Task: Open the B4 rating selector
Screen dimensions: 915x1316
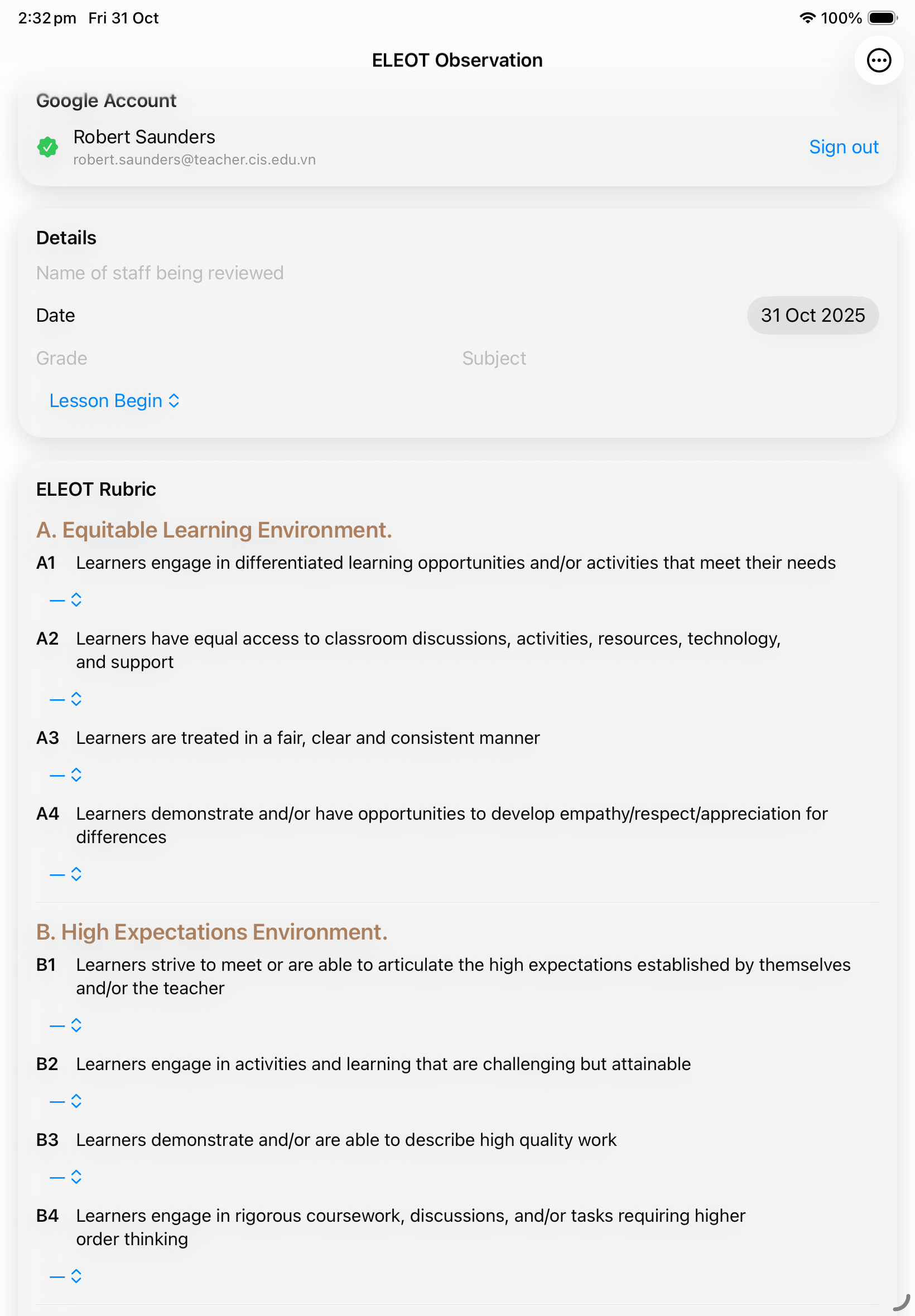Action: coord(65,1276)
